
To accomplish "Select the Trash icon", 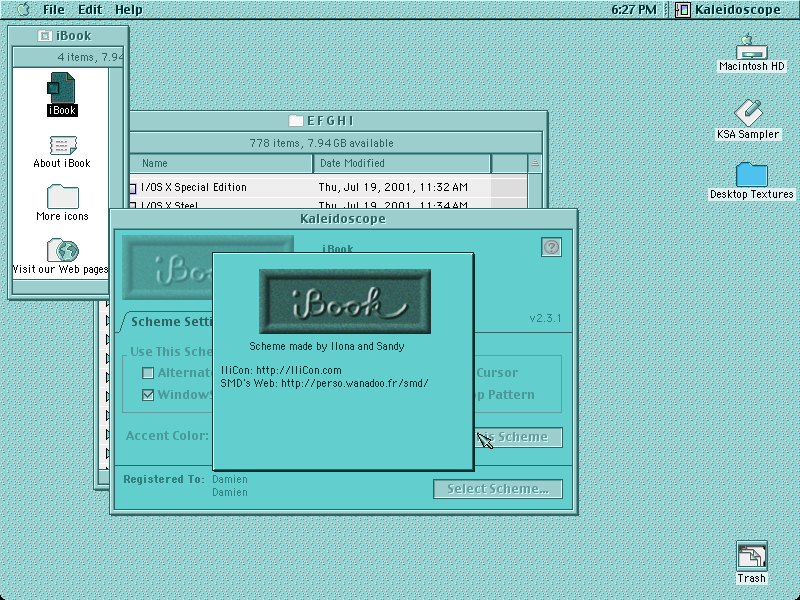I will 752,556.
